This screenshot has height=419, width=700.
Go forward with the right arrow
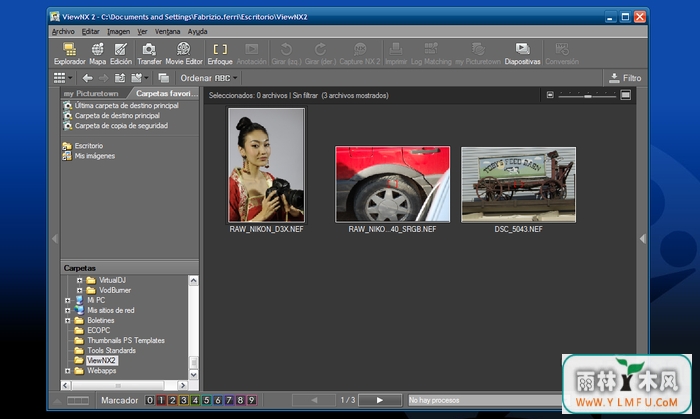[x=104, y=78]
